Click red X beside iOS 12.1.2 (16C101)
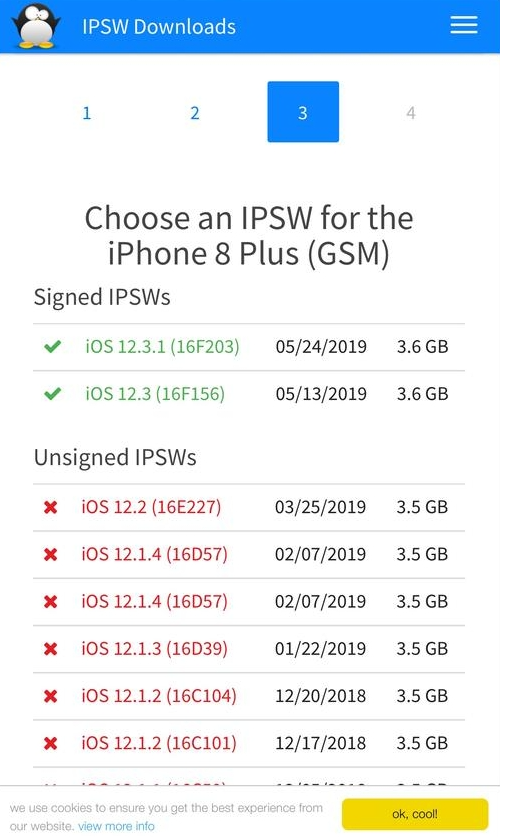The height and width of the screenshot is (837, 508). [x=51, y=744]
